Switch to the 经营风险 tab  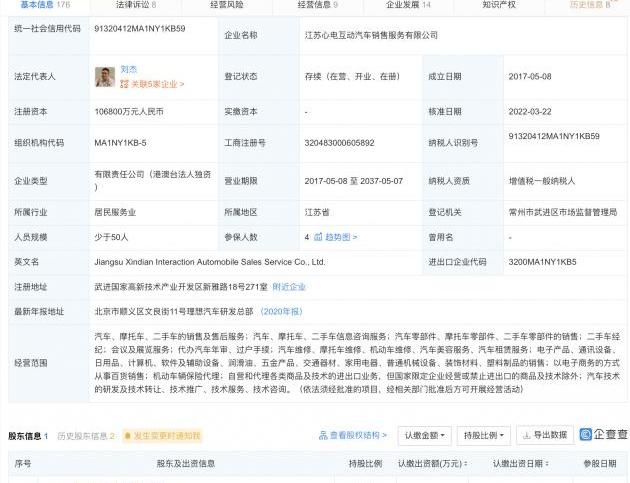[x=227, y=5]
